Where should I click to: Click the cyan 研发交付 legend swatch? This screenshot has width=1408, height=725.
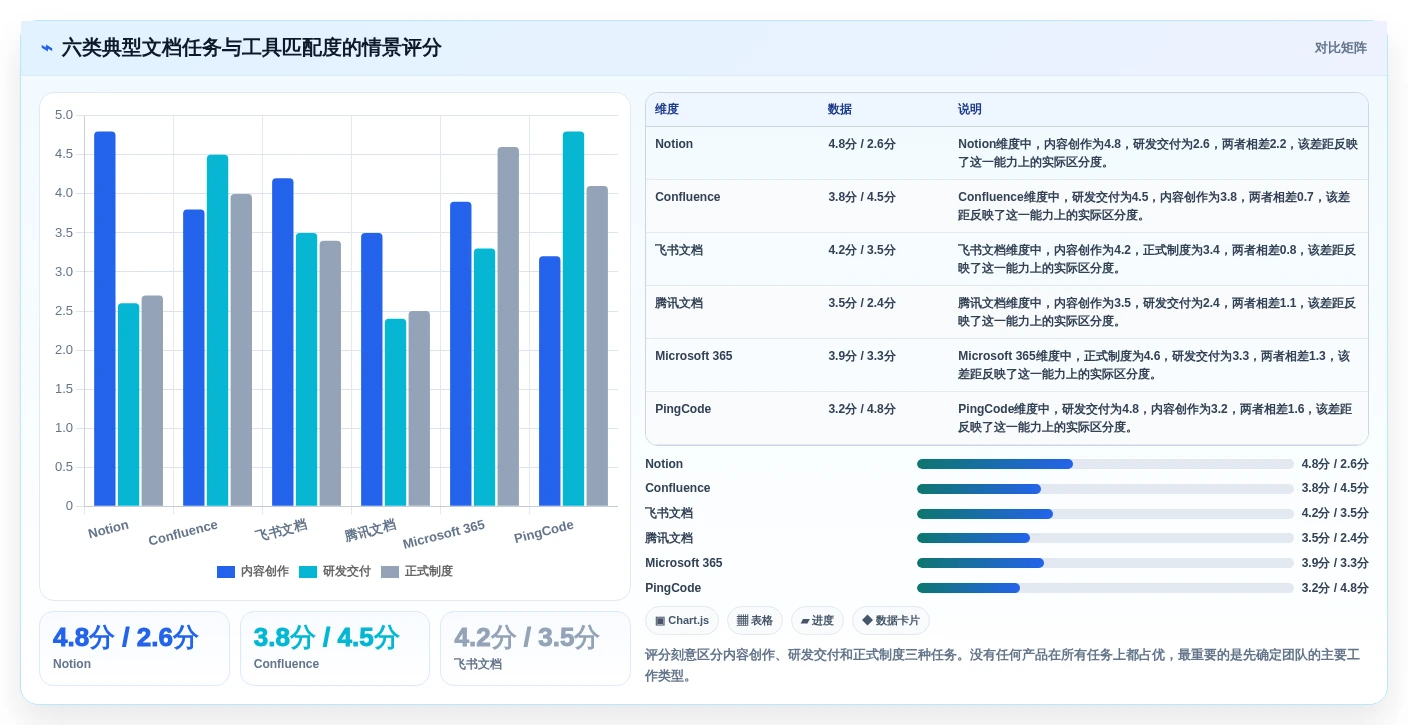click(308, 572)
